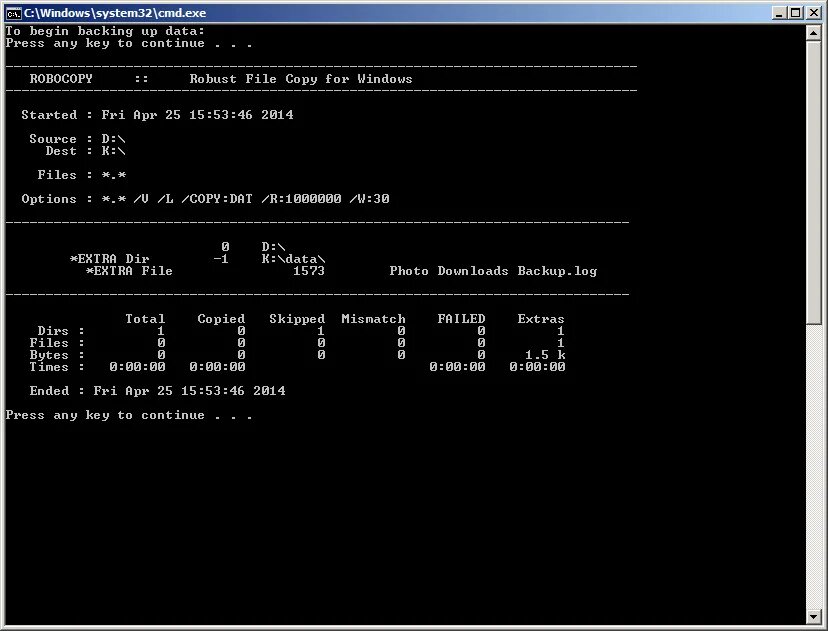828x631 pixels.
Task: Click the /W:30 option text
Action: (369, 199)
